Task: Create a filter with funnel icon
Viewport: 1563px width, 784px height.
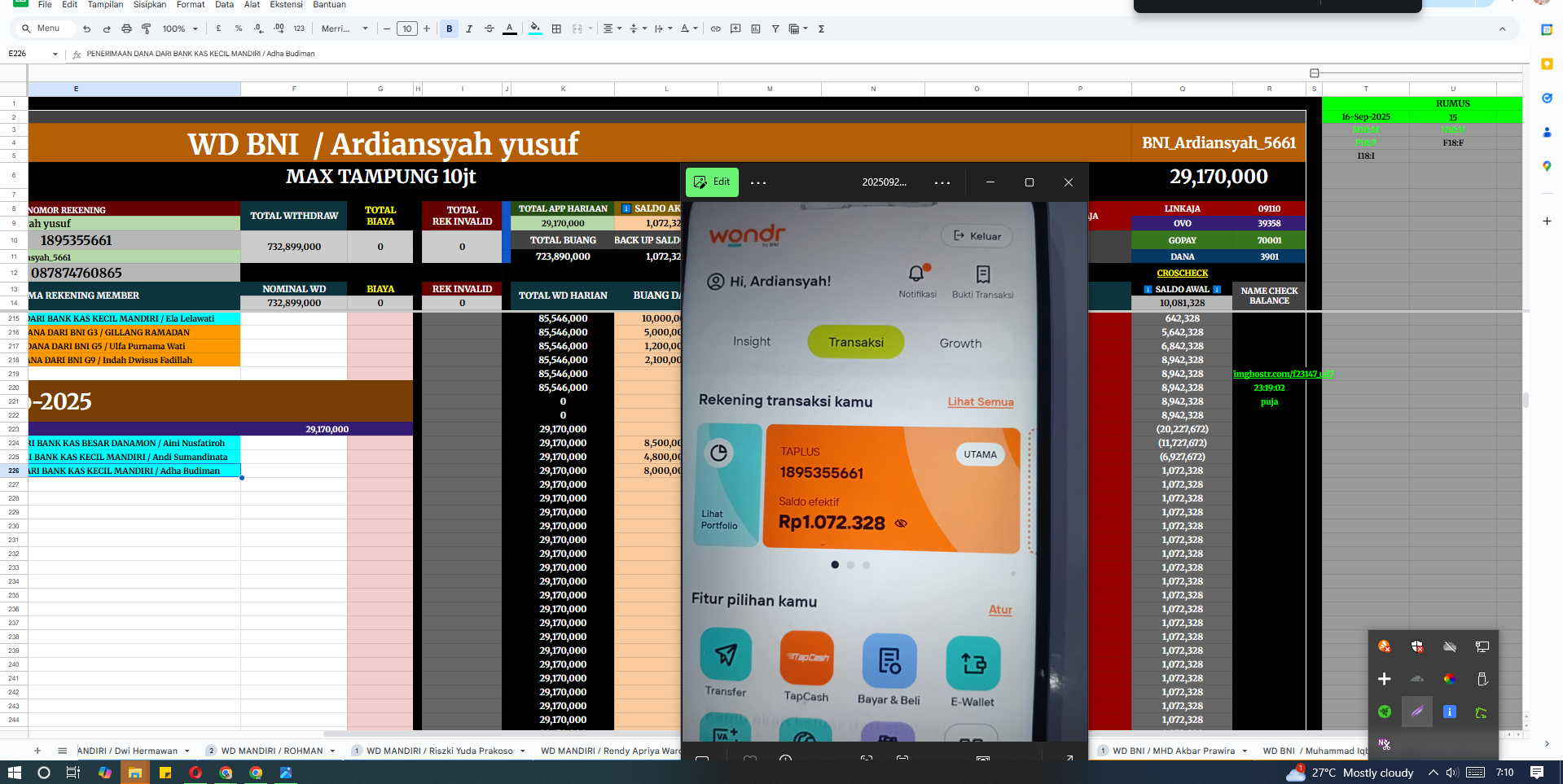Action: point(775,28)
